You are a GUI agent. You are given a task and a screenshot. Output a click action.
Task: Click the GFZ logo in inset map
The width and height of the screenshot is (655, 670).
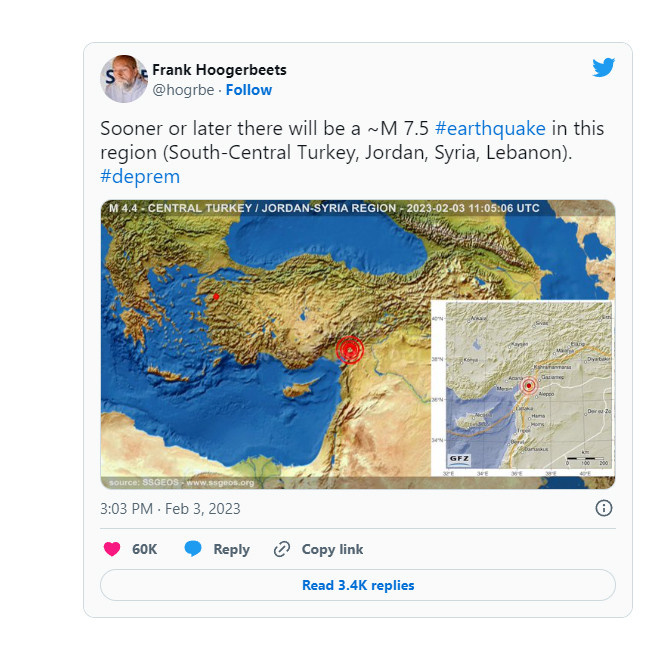click(x=459, y=459)
